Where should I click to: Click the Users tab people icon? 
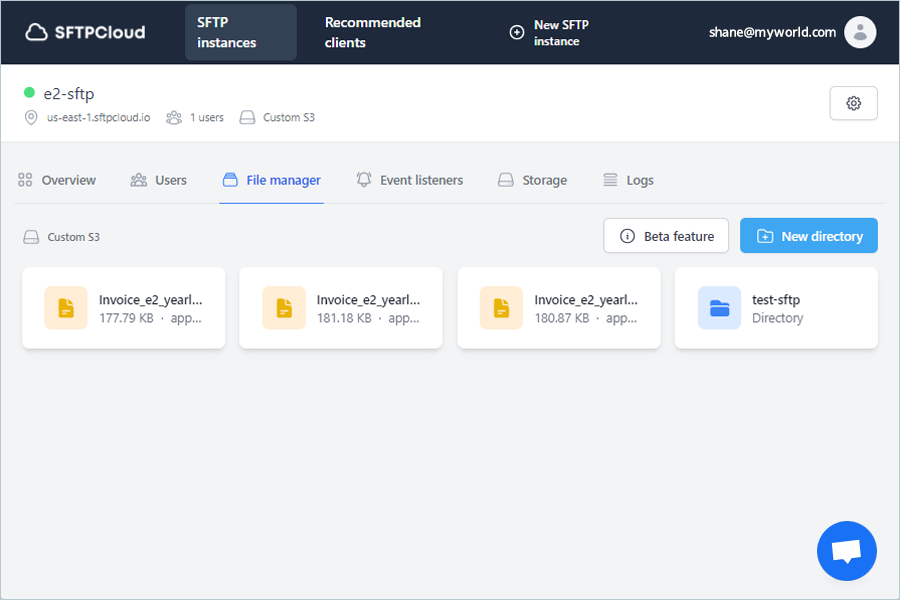[x=138, y=180]
